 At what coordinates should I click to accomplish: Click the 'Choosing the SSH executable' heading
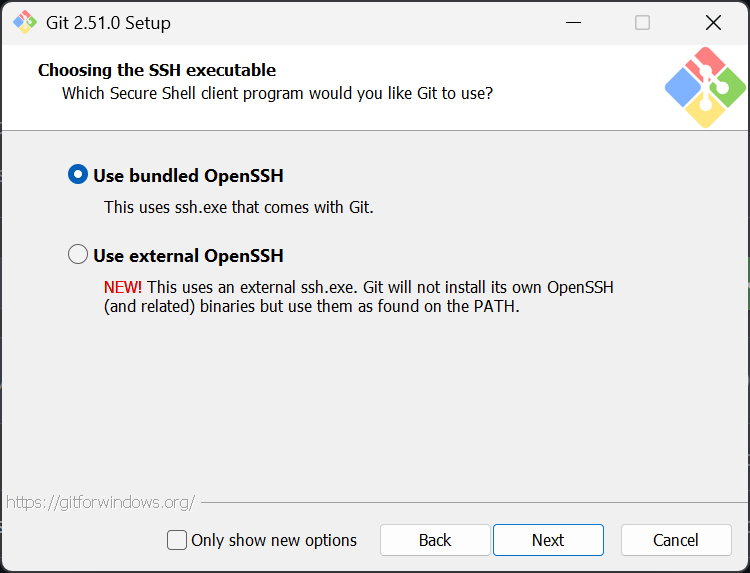[157, 70]
